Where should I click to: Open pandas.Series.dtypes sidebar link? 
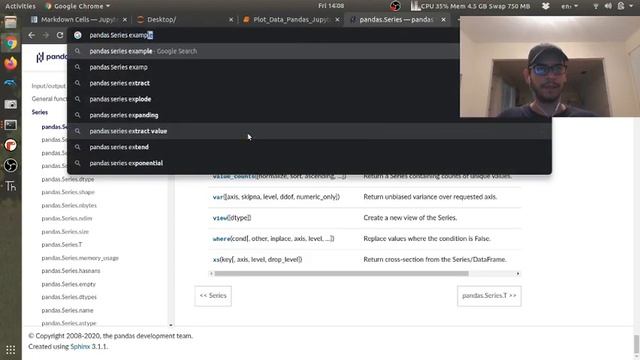[69, 297]
